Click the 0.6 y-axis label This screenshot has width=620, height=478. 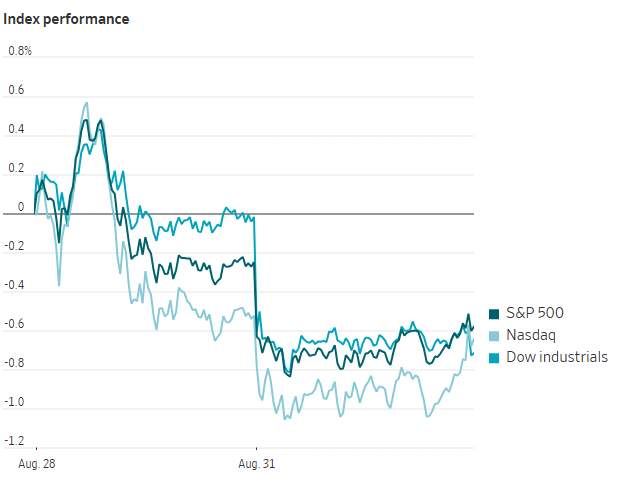[16, 90]
